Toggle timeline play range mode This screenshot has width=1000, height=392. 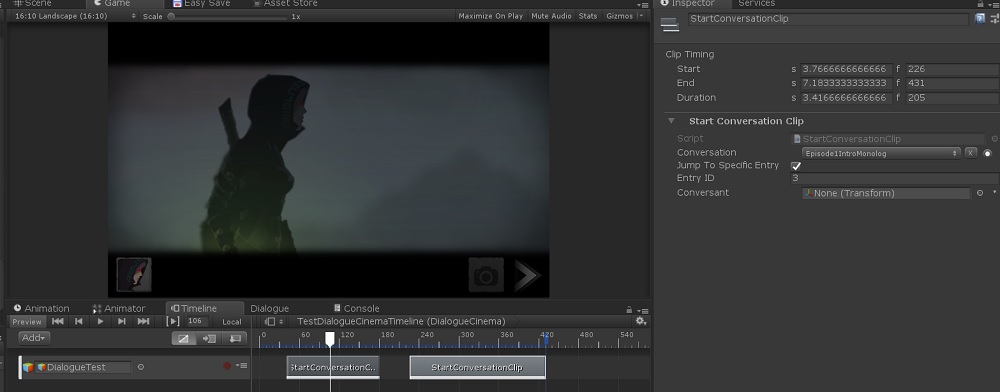click(173, 321)
